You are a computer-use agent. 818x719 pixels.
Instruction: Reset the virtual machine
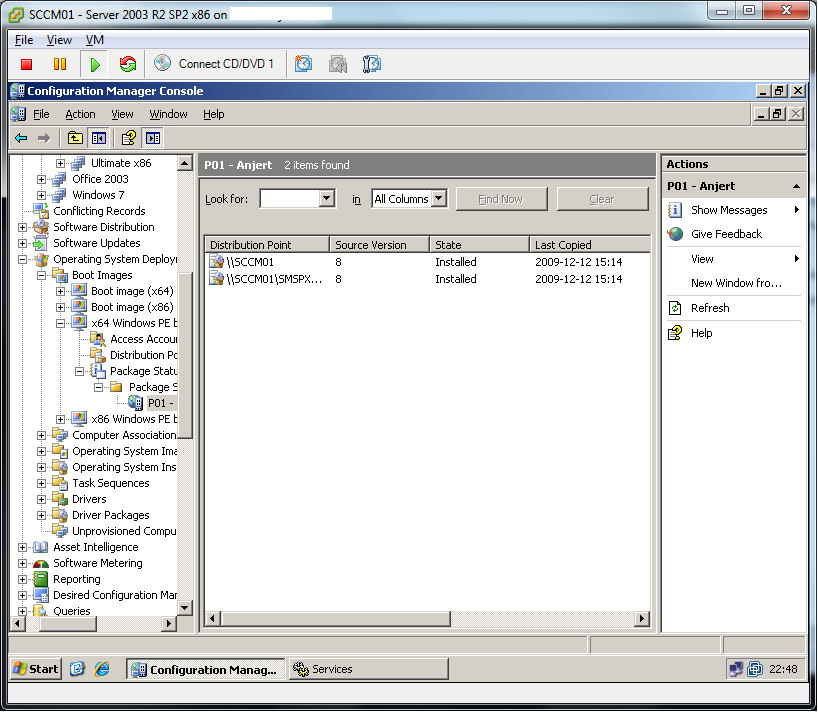click(x=127, y=64)
